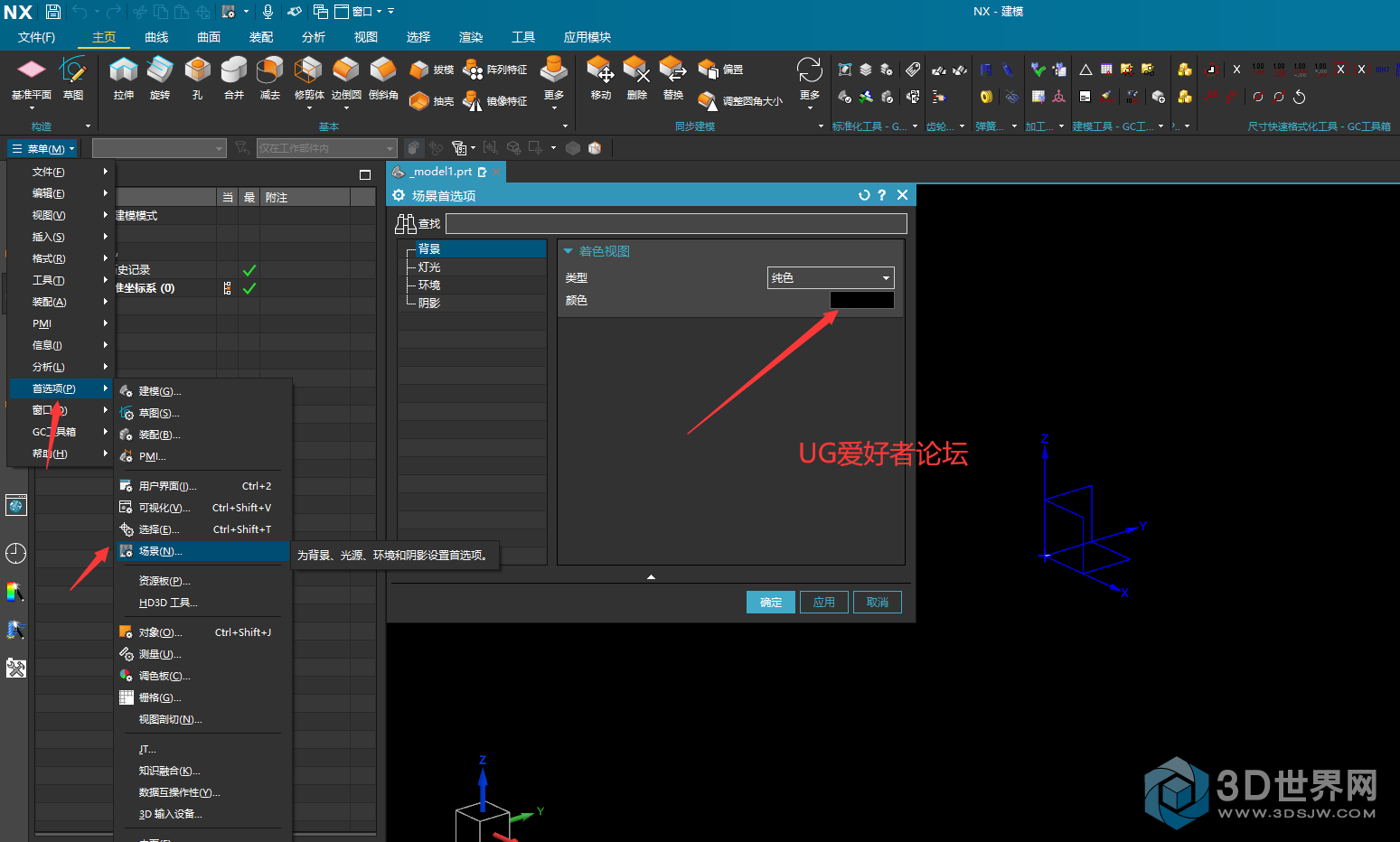Click the color palette icon in left sidebar
Viewport: 1400px width, 842px height.
(x=15, y=592)
